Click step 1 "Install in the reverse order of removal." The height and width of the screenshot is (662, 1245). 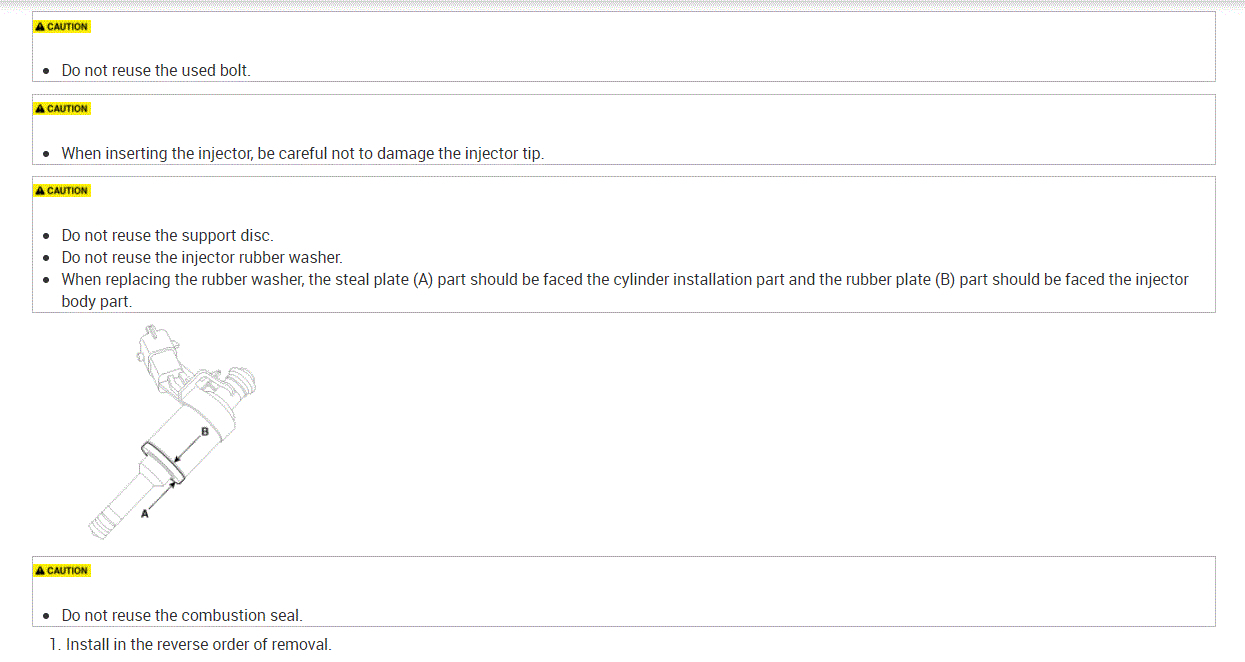(x=198, y=644)
